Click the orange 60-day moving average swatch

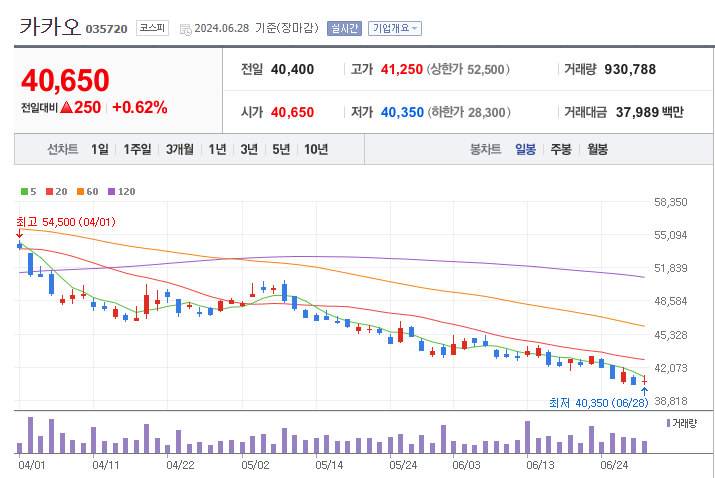coord(80,192)
